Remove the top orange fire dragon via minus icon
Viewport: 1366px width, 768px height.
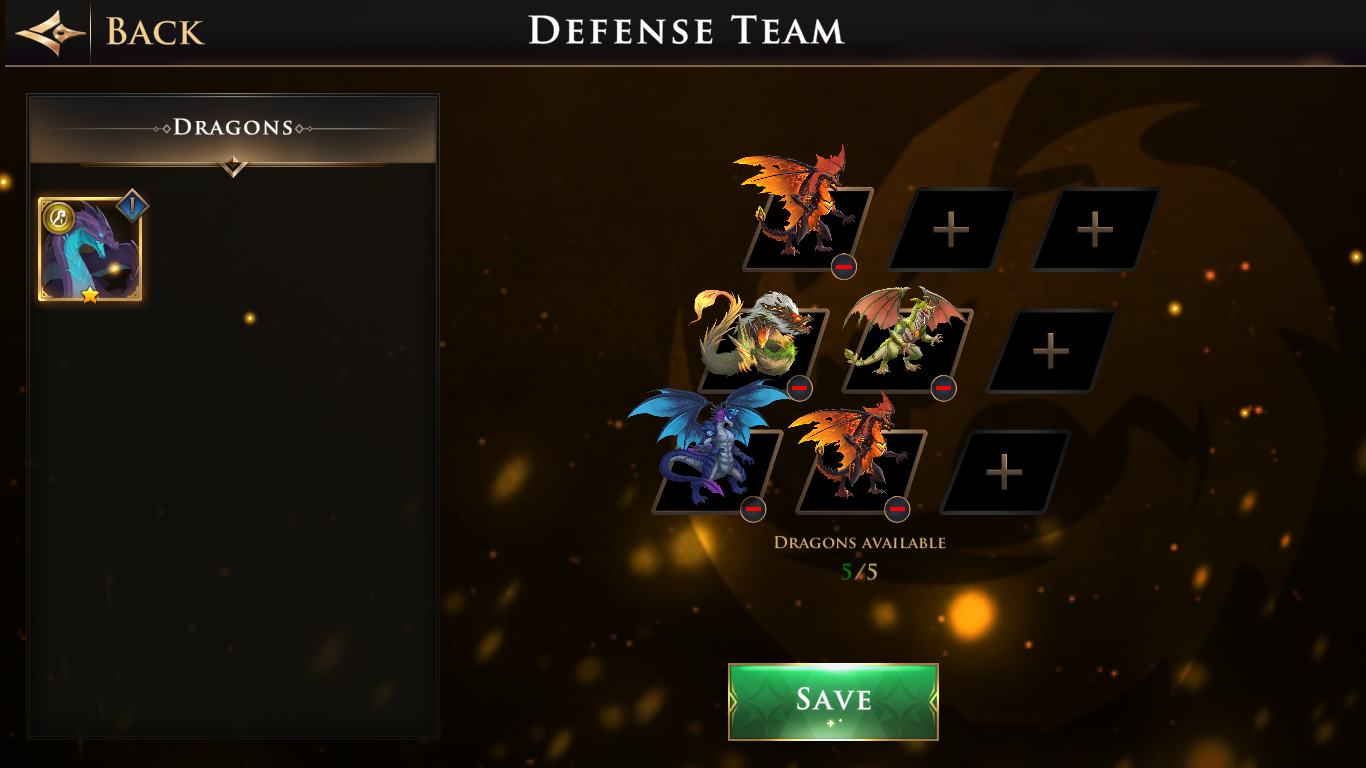coord(843,266)
